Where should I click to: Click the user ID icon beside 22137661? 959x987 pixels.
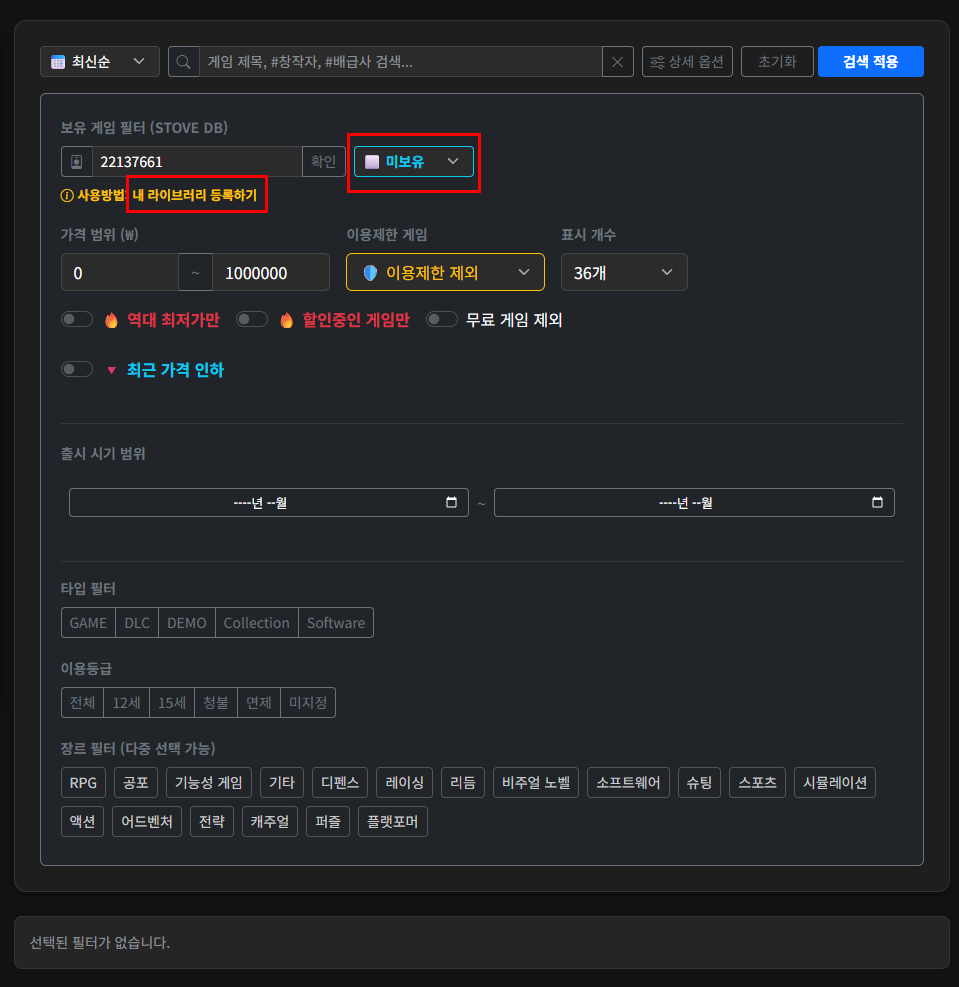(x=76, y=162)
